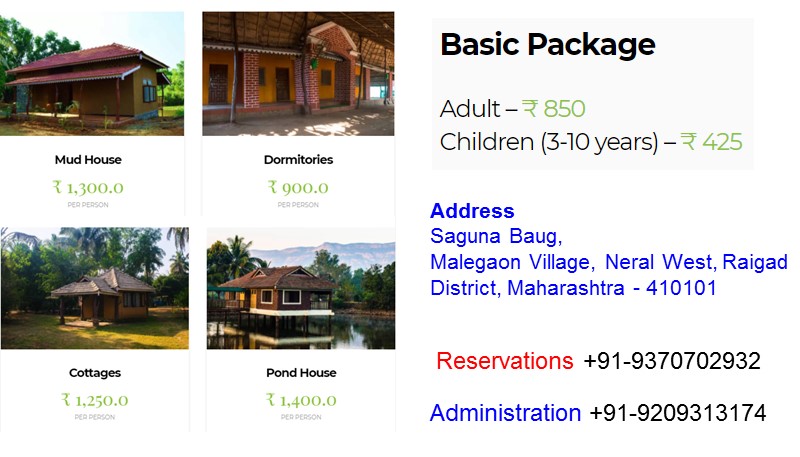The height and width of the screenshot is (457, 800).
Task: Click the Mud House ₹1,300.0 price
Action: point(88,188)
